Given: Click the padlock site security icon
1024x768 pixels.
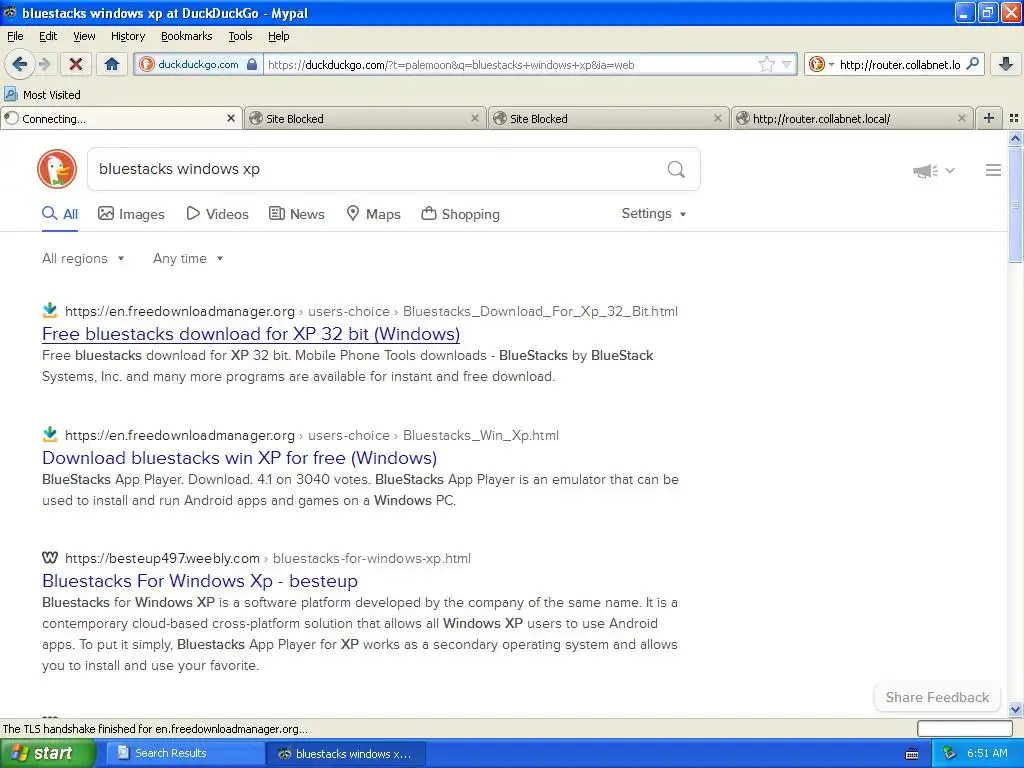Looking at the screenshot, I should pos(252,64).
